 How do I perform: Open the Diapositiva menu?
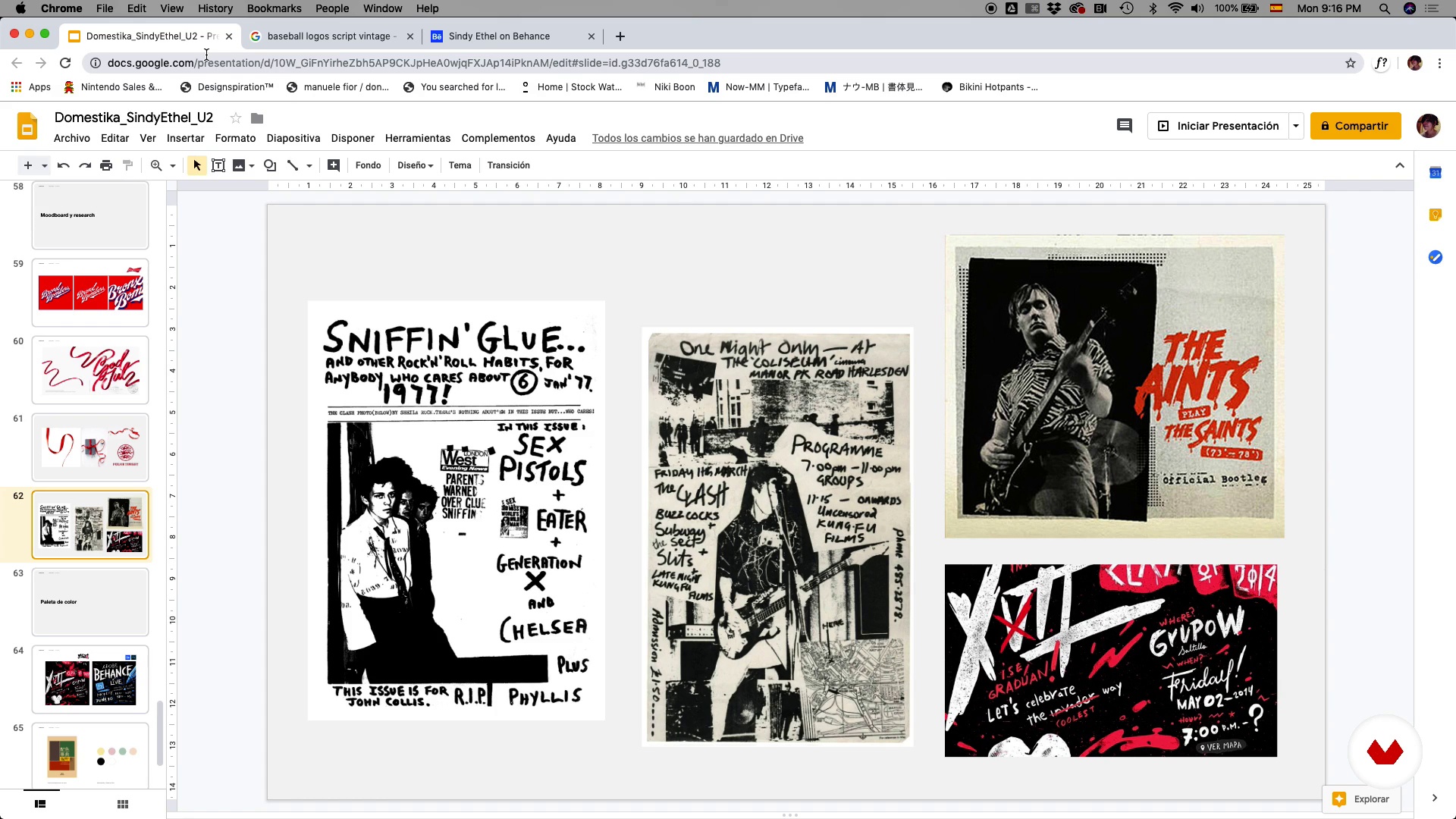click(x=293, y=138)
